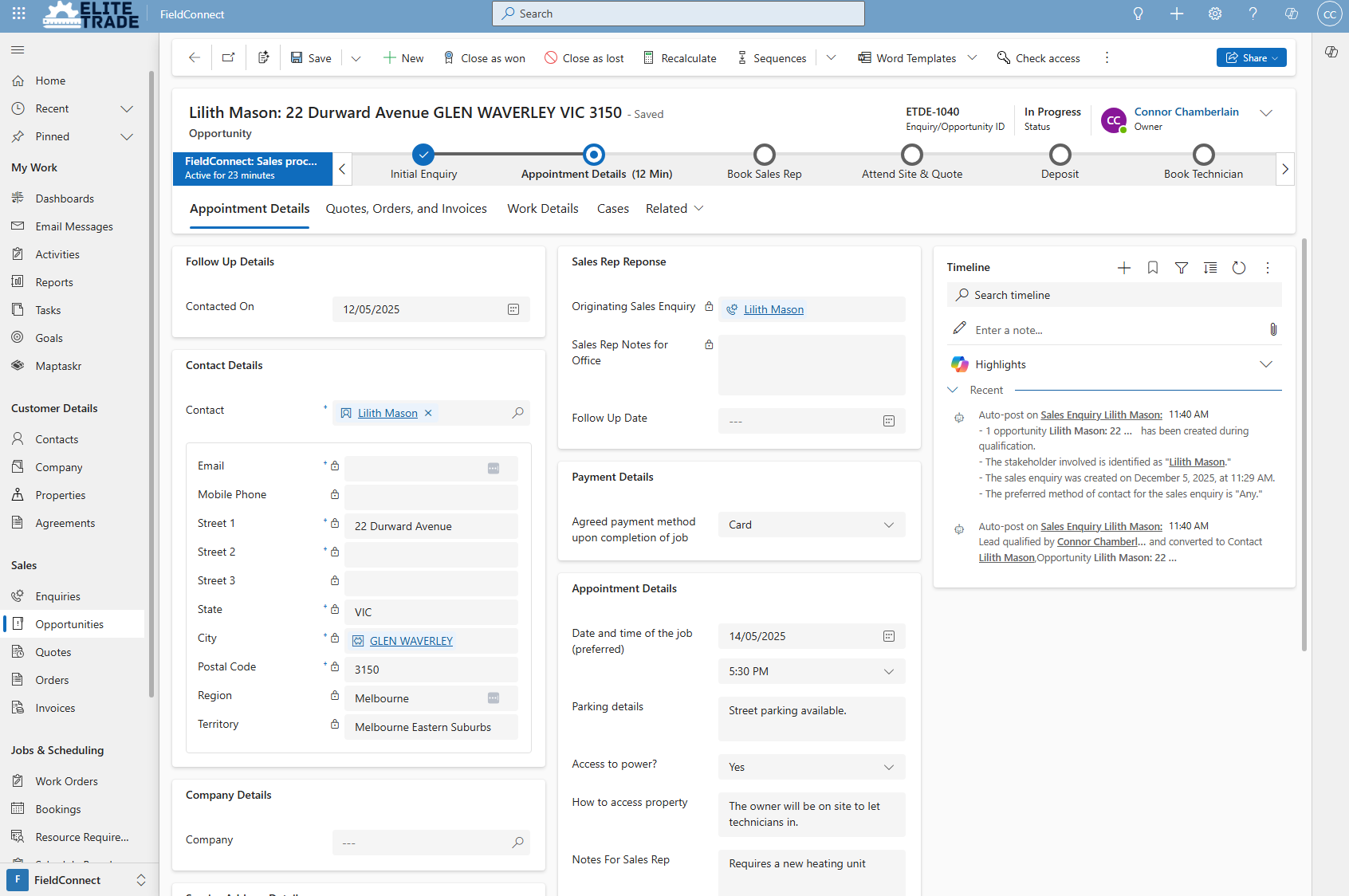Refresh the timeline

[x=1239, y=268]
